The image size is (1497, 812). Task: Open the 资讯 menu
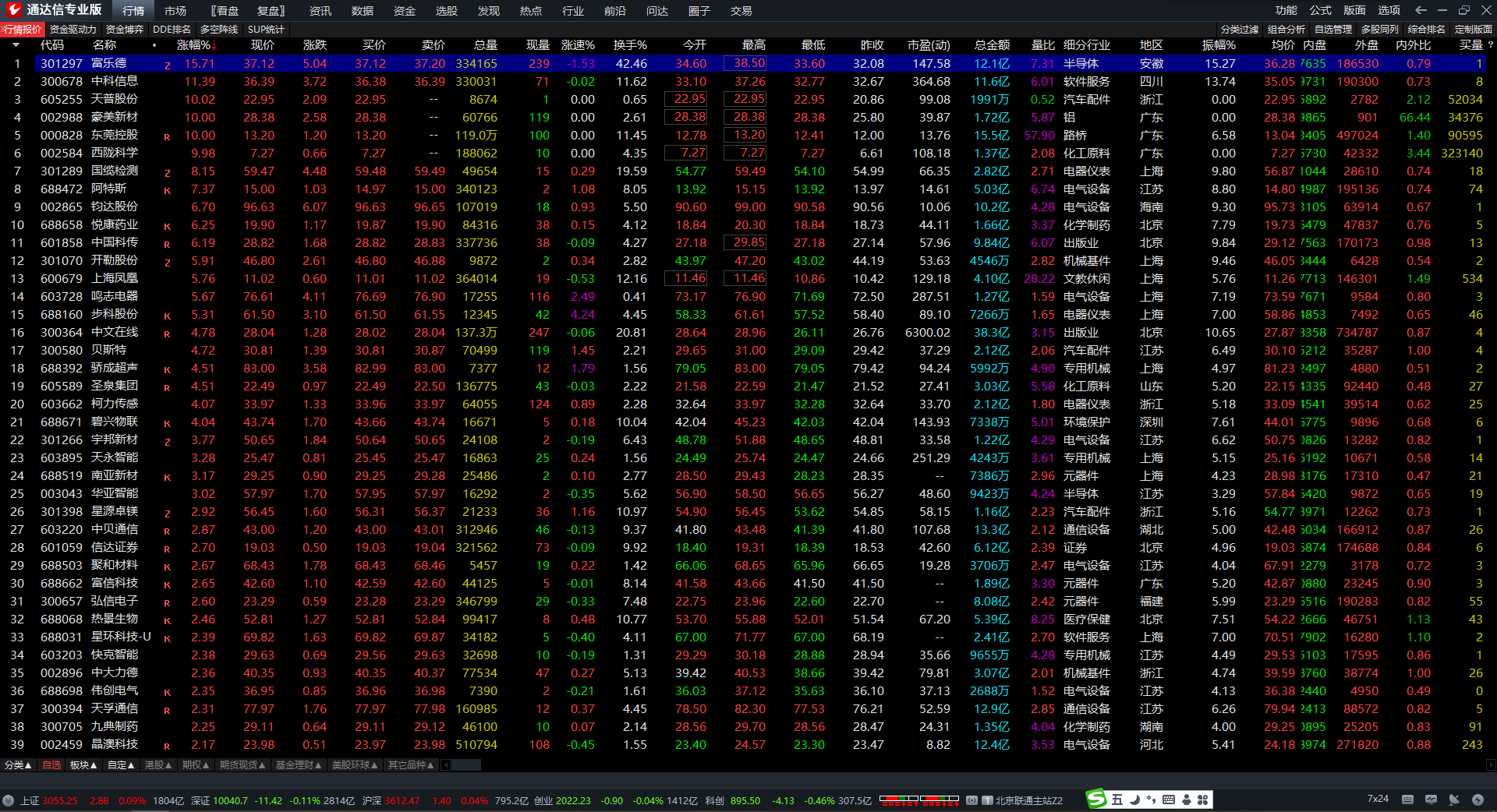click(x=320, y=11)
